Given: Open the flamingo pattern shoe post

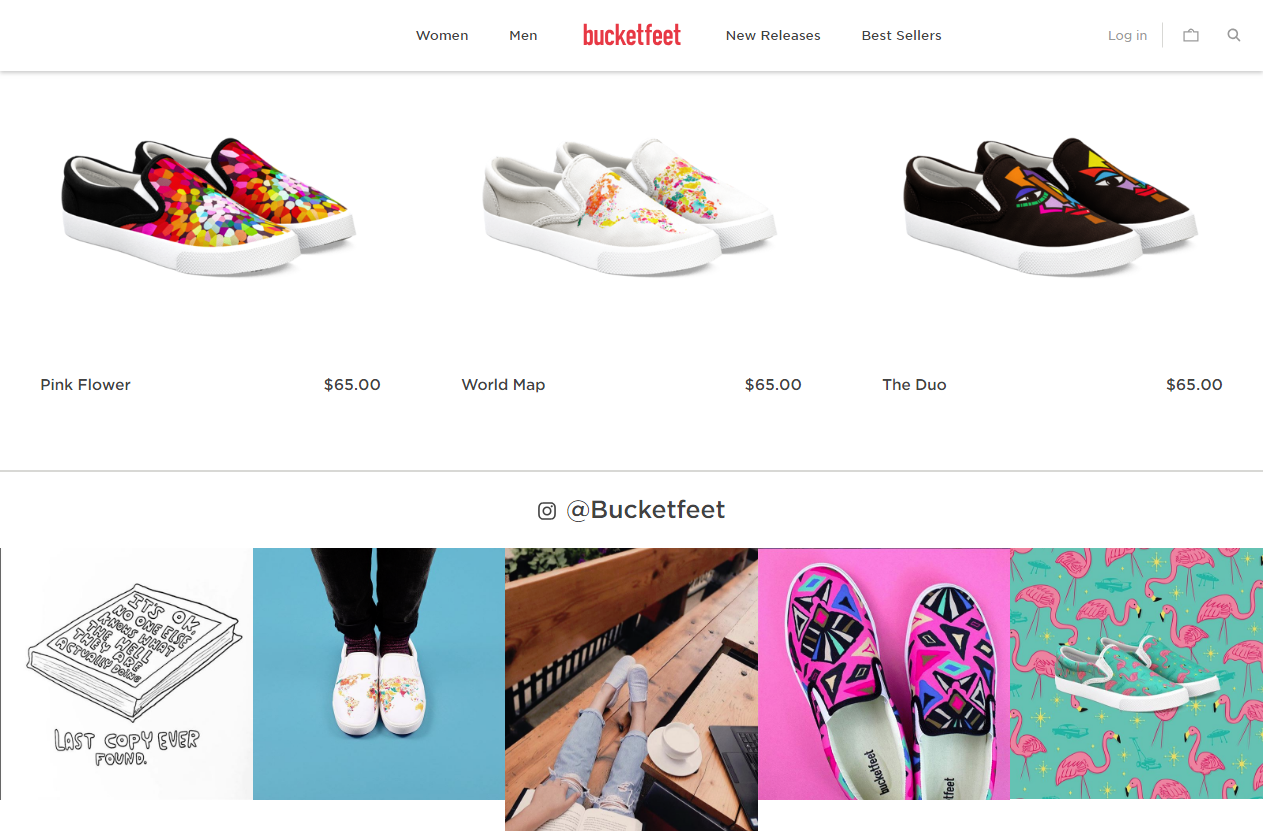Looking at the screenshot, I should click(x=1136, y=674).
